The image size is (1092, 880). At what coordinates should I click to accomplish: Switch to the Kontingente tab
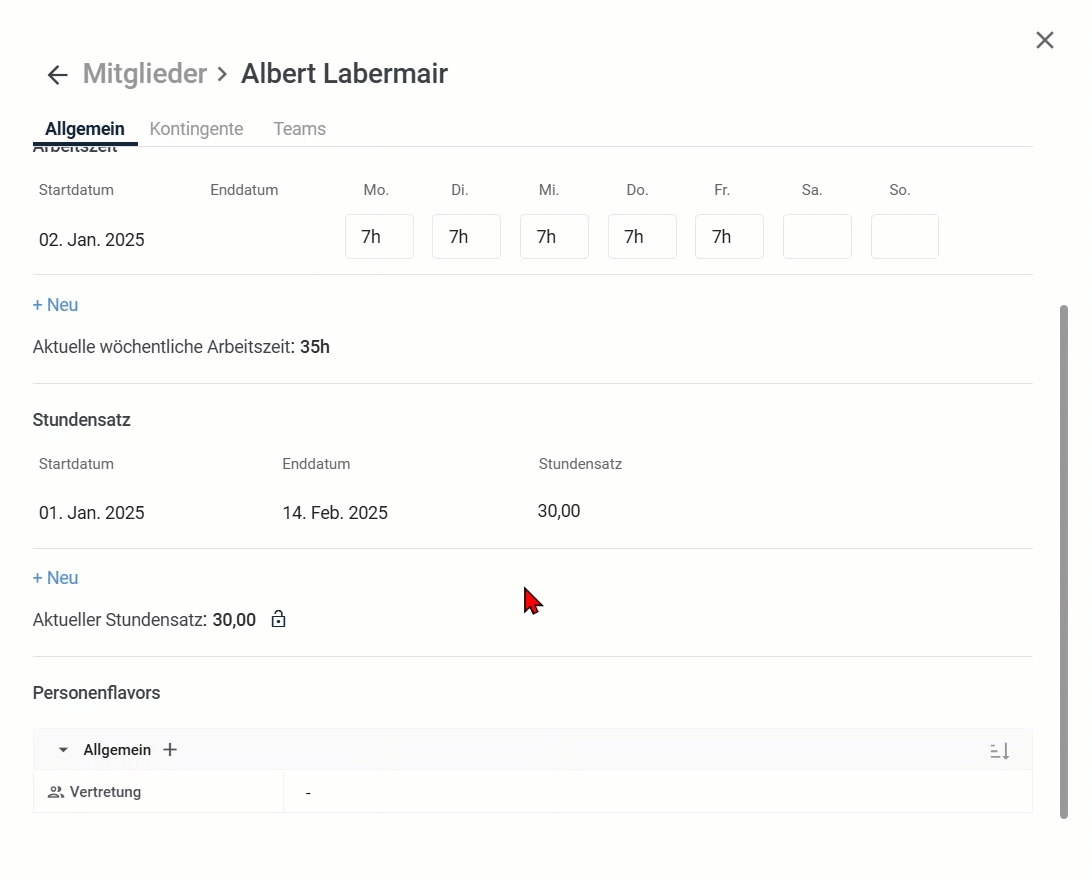[196, 129]
